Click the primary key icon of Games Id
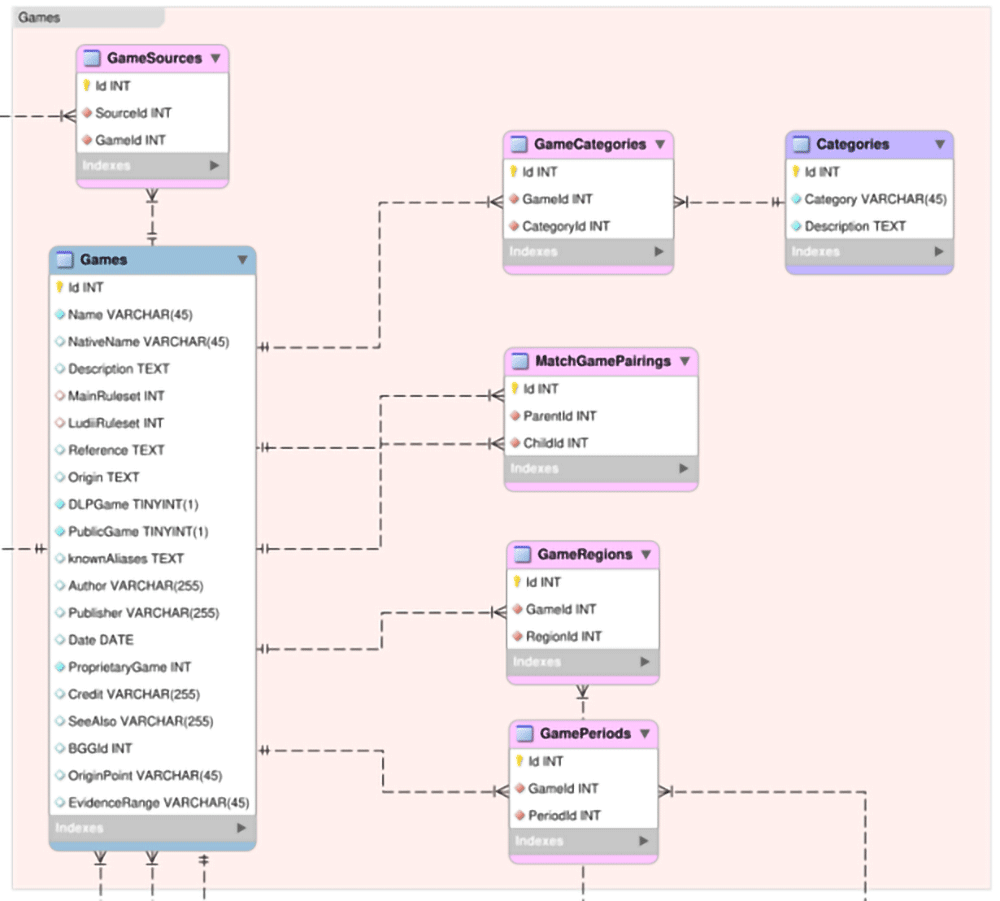The width and height of the screenshot is (1000, 901). coord(60,288)
